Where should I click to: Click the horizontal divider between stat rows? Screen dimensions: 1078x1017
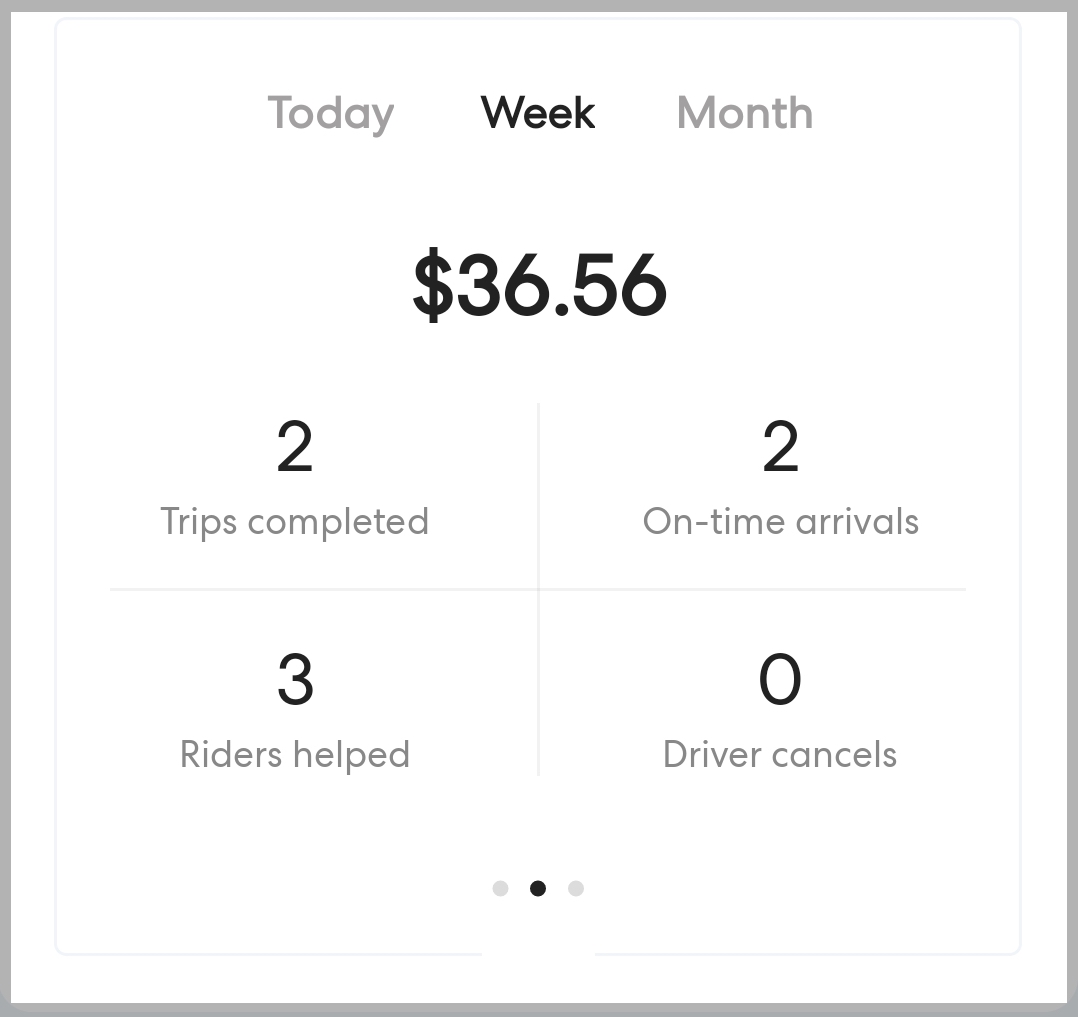coord(320,590)
